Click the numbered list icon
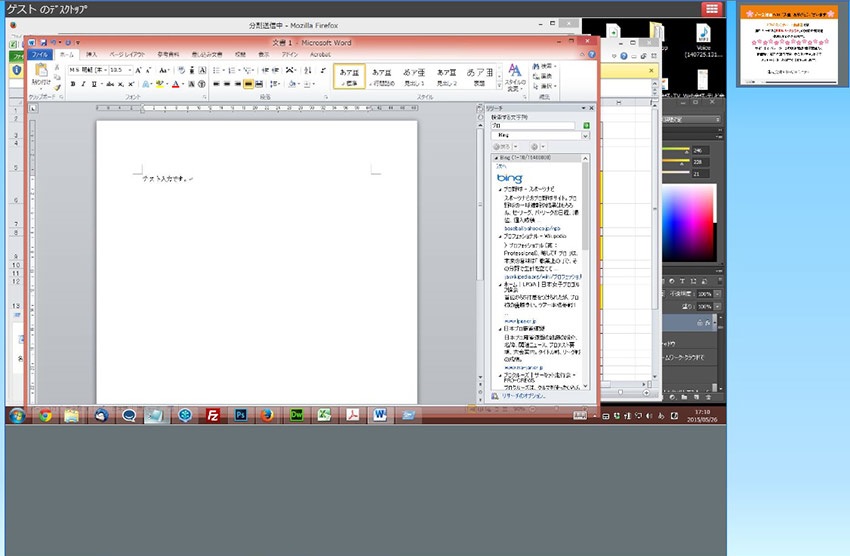 click(x=231, y=70)
